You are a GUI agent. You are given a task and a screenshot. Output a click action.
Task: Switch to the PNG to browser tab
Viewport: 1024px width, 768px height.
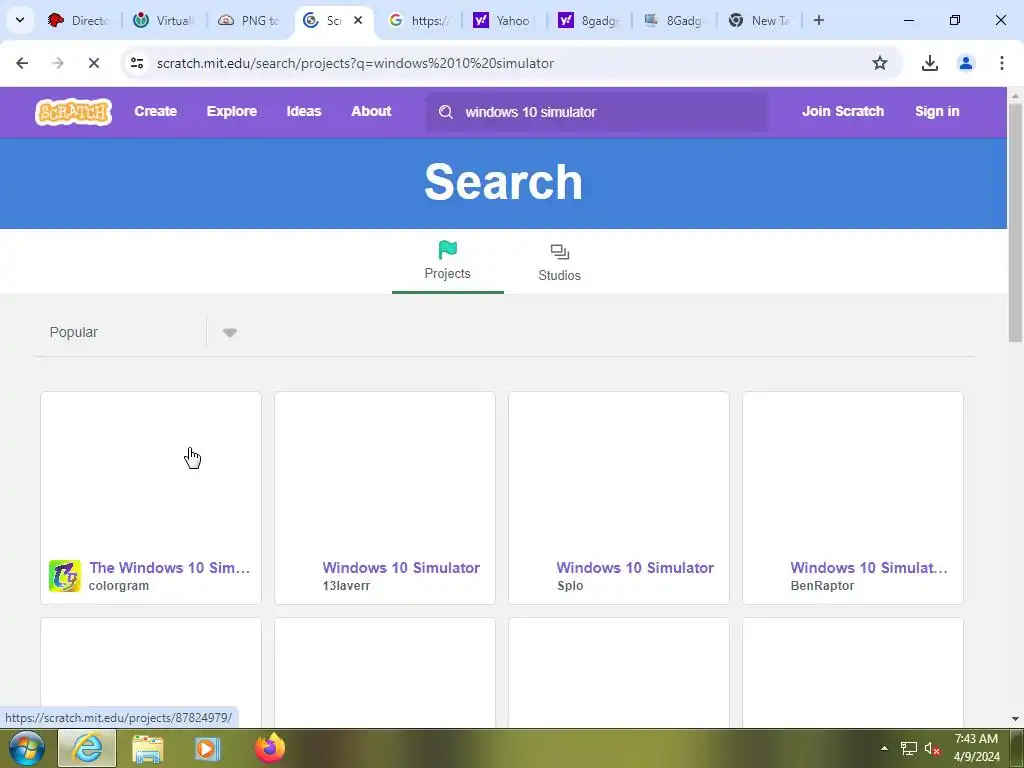click(250, 20)
